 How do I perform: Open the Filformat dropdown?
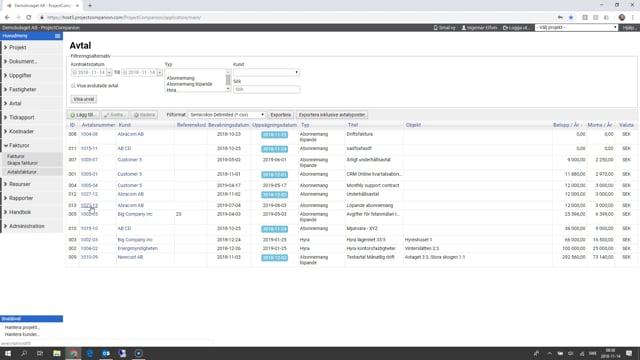pyautogui.click(x=227, y=115)
